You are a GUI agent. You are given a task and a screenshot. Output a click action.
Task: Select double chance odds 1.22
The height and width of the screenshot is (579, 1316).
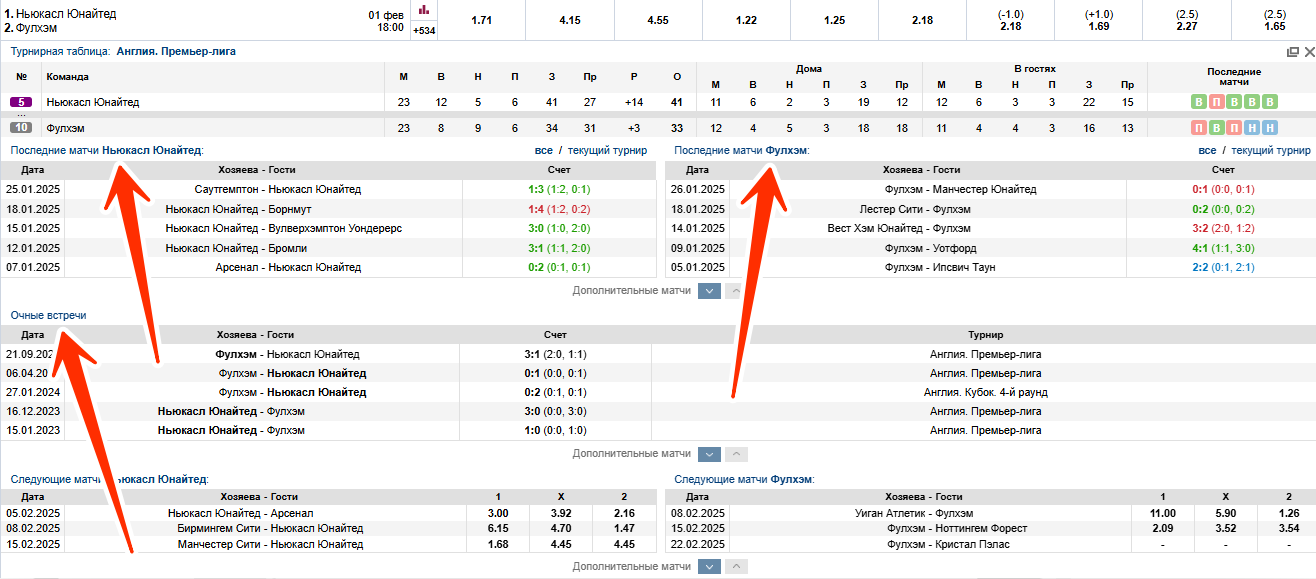(746, 20)
